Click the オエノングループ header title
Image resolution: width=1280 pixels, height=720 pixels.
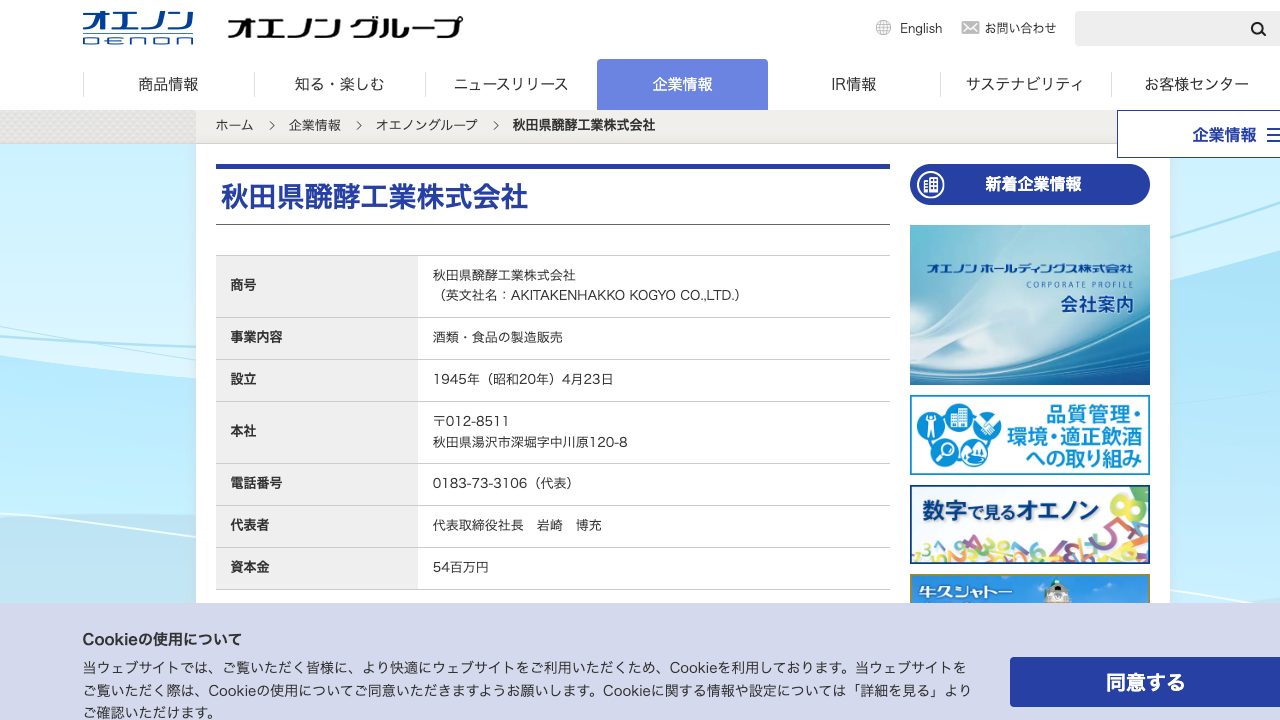(345, 28)
